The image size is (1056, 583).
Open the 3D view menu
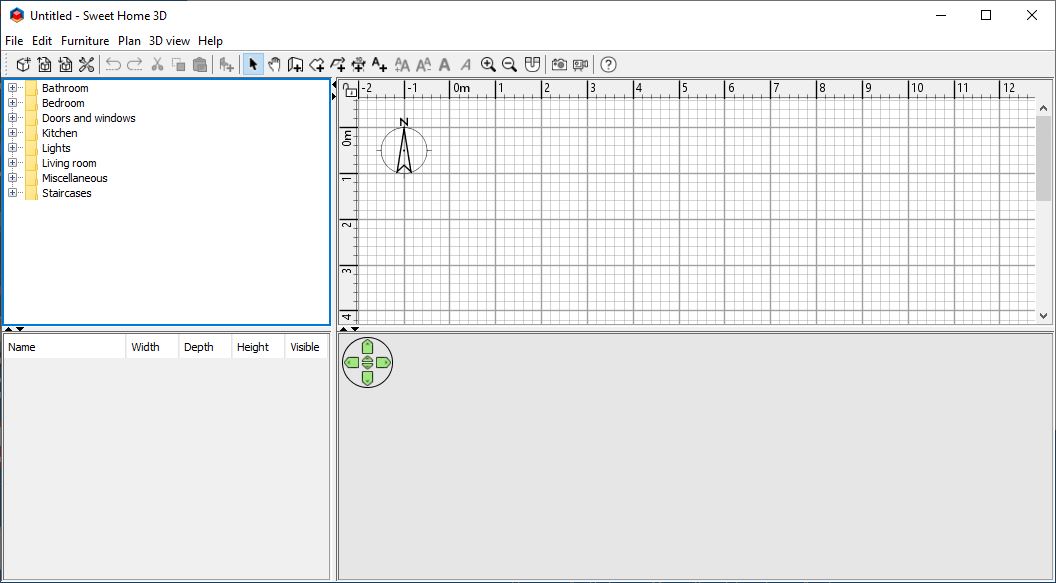pyautogui.click(x=170, y=41)
